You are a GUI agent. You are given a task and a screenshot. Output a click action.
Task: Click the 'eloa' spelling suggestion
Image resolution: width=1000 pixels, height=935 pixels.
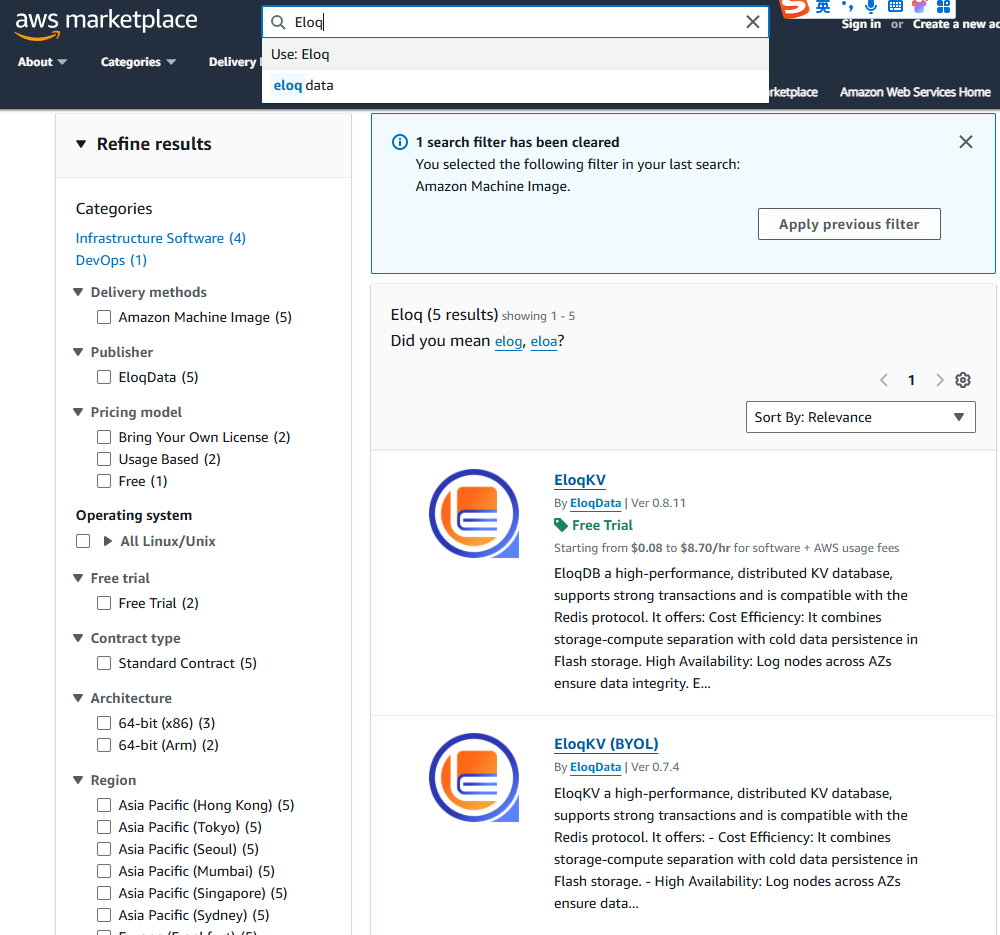[544, 341]
